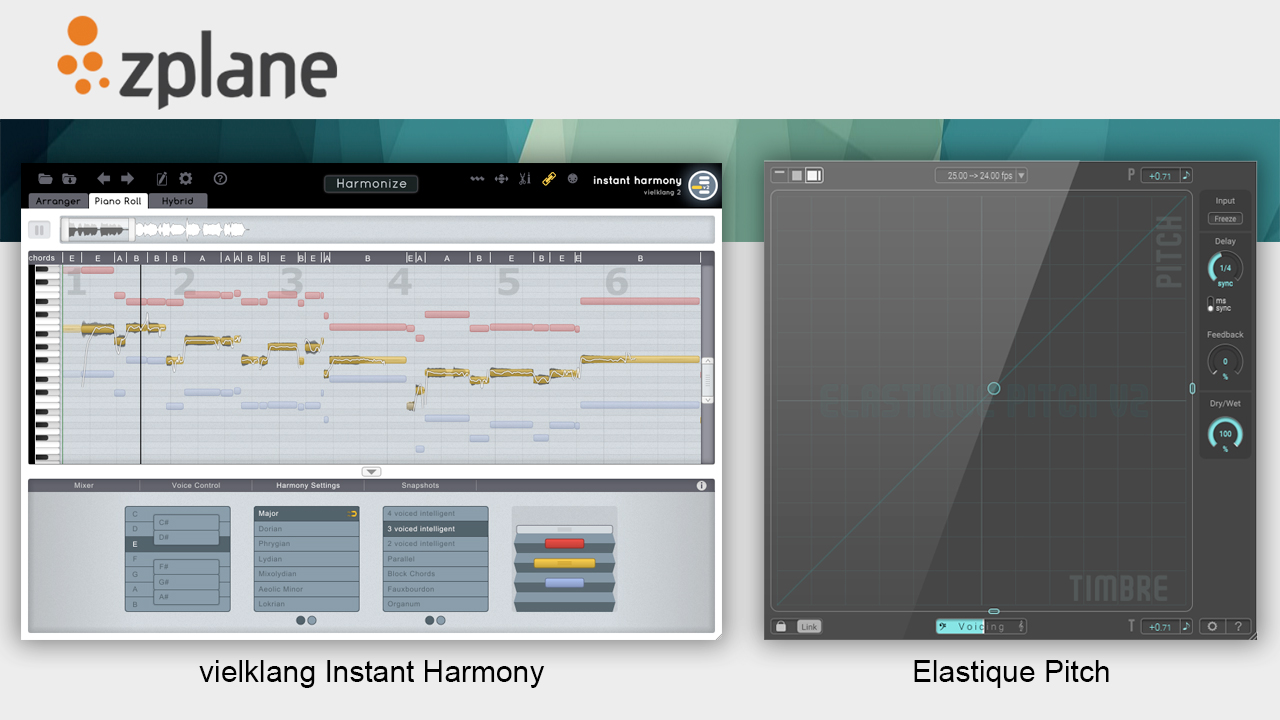Select the scissors split tool
The width and height of the screenshot is (1280, 720).
pos(524,179)
